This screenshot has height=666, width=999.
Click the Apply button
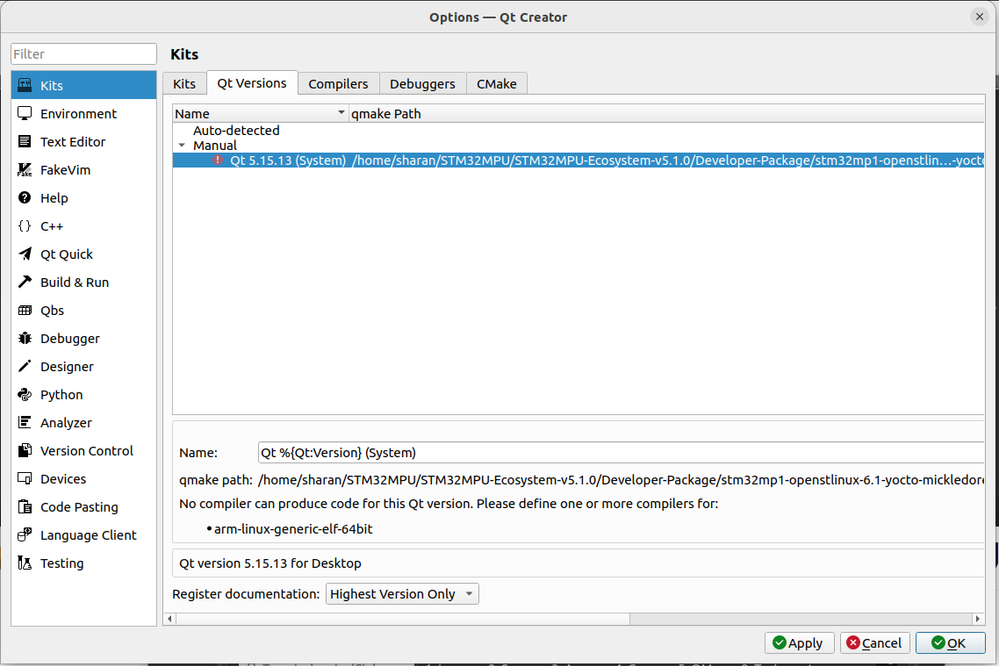[x=798, y=643]
